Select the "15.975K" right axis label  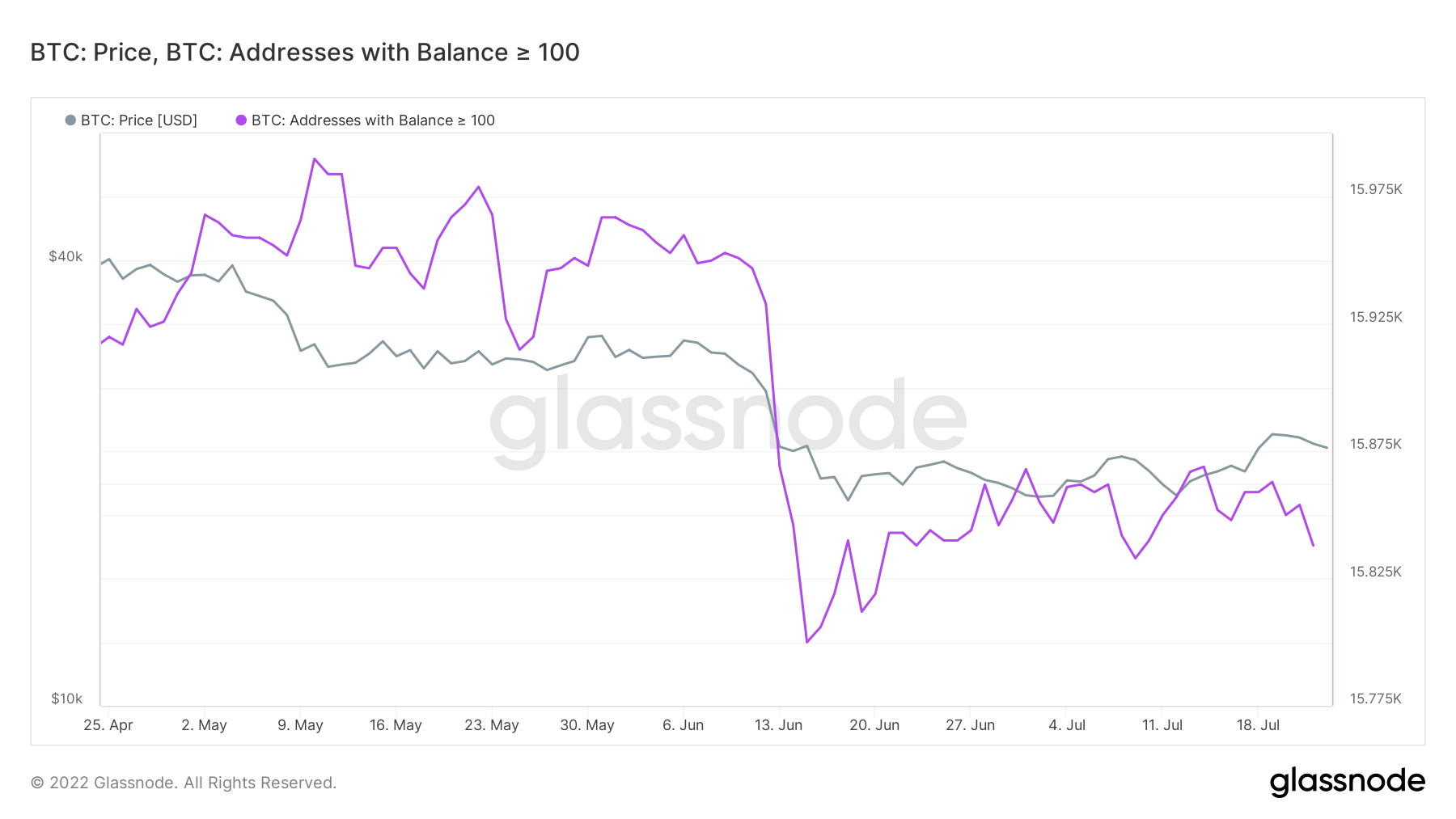point(1376,189)
